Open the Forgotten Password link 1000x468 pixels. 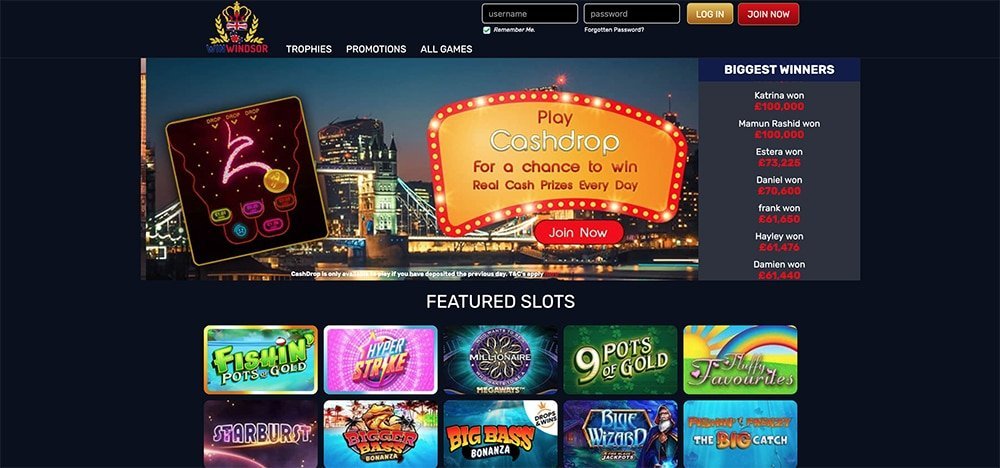click(x=614, y=30)
